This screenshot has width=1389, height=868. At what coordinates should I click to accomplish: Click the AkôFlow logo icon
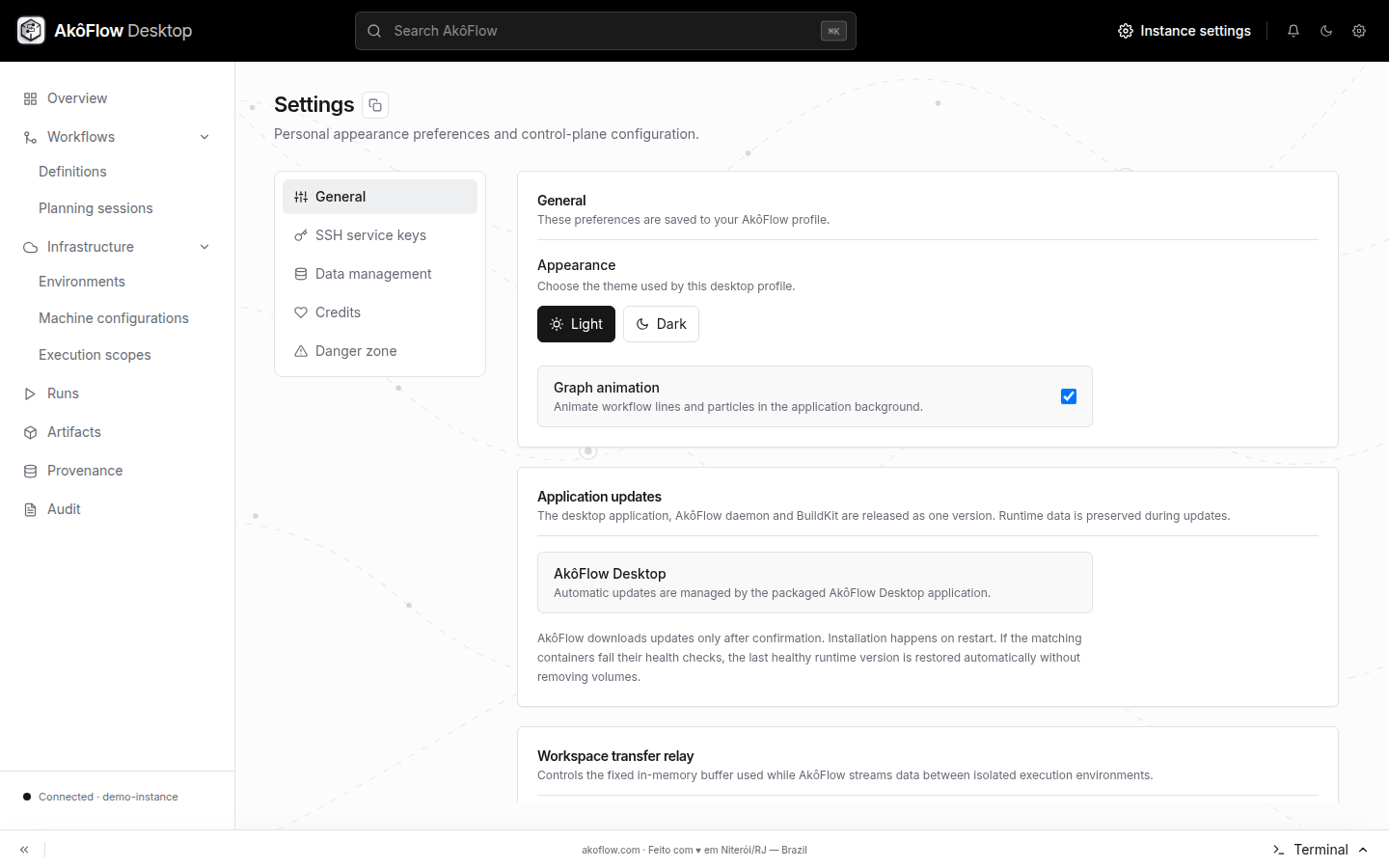coord(31,31)
